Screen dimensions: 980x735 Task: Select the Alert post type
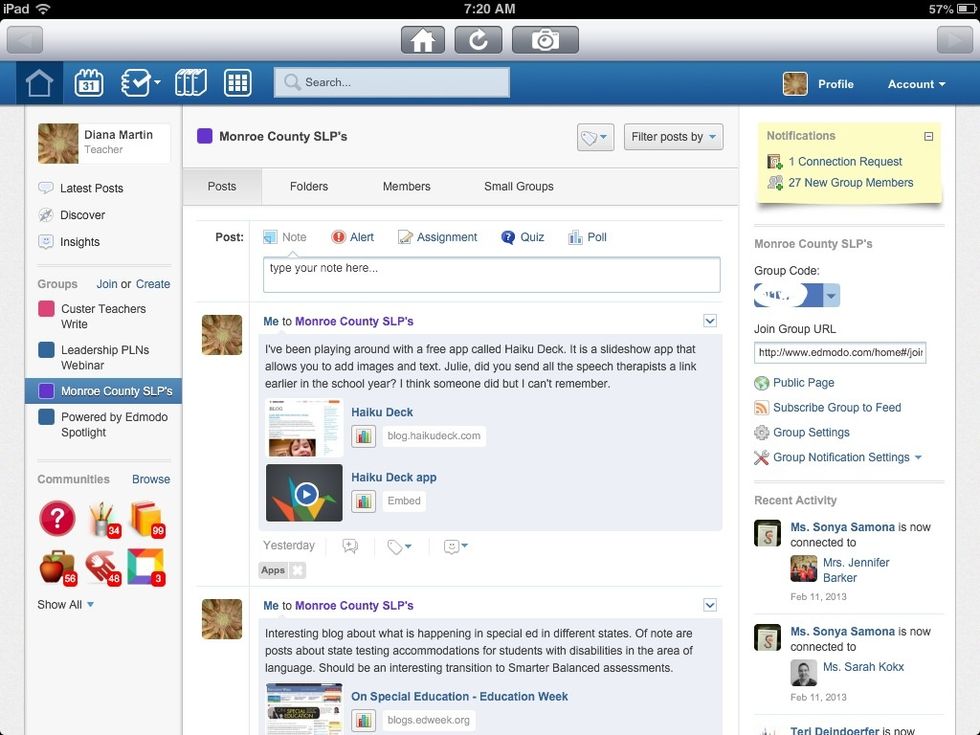[352, 237]
